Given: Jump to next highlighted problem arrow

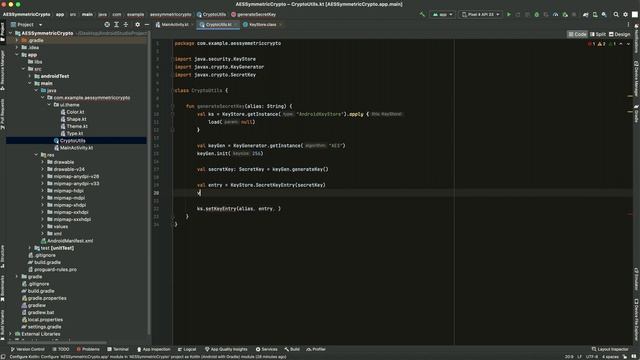Looking at the screenshot, I should [628, 44].
